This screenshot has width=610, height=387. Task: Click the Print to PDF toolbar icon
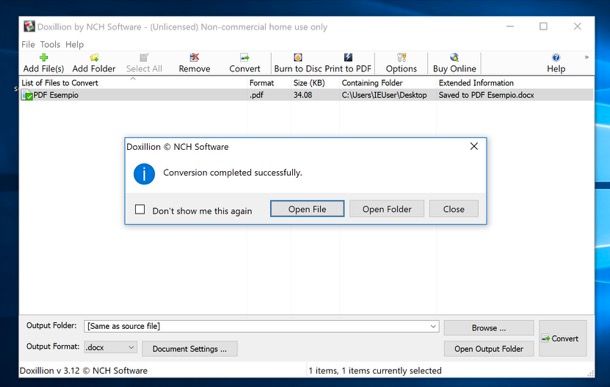348,58
